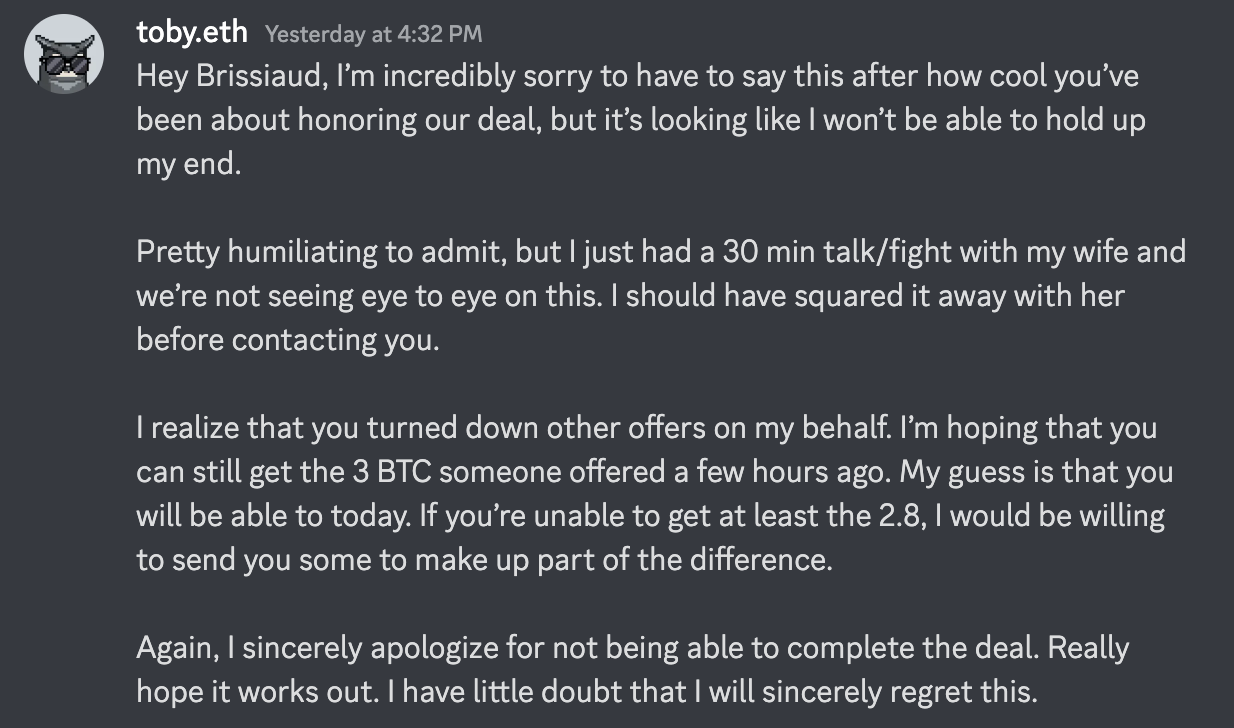
Task: Click the "Yesterday at 4:32 PM" timestamp
Action: pos(373,34)
